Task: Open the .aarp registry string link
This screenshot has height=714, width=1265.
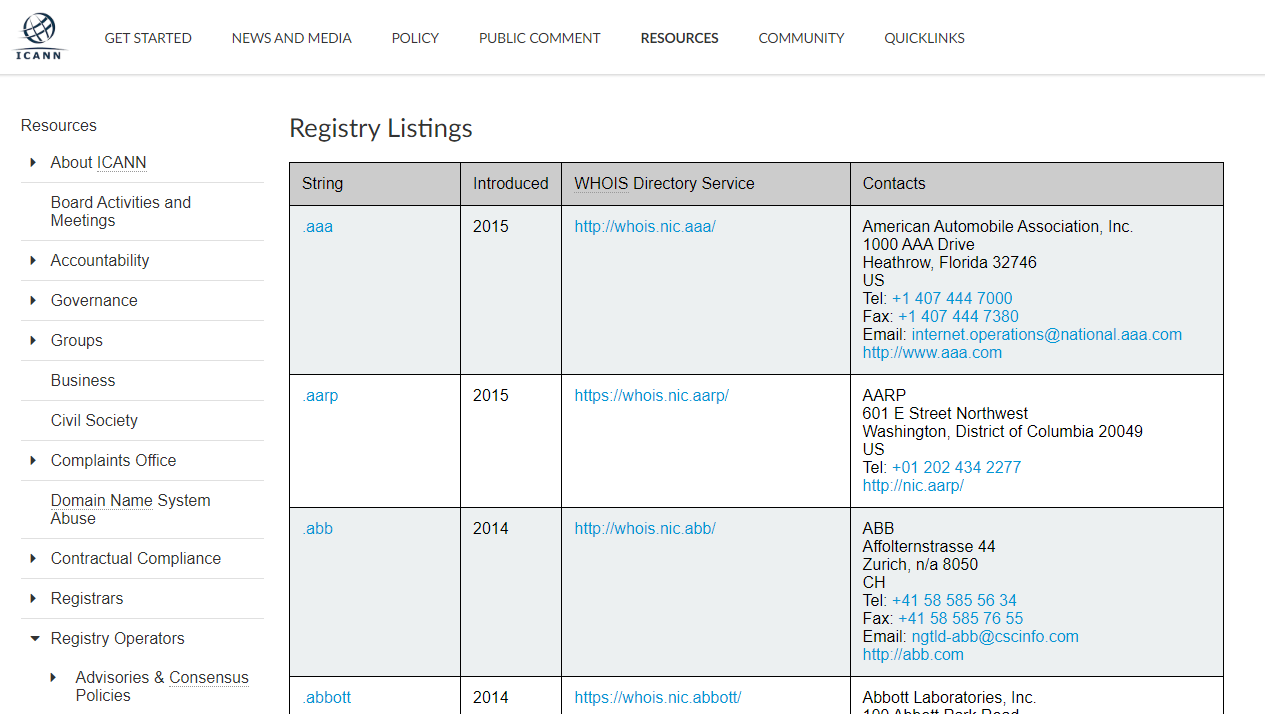Action: click(x=320, y=395)
